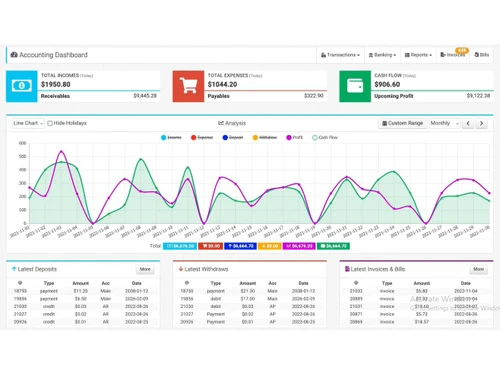Click deposit row 18750 in Latest Deposits

click(83, 291)
